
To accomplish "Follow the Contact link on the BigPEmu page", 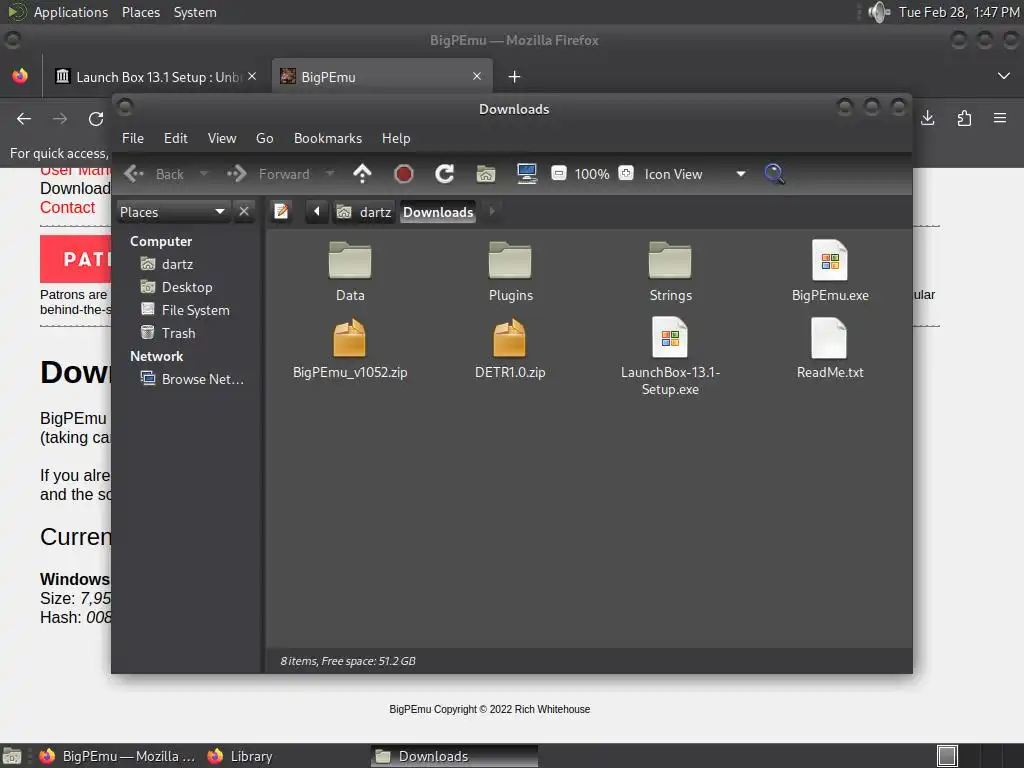I will 67,208.
